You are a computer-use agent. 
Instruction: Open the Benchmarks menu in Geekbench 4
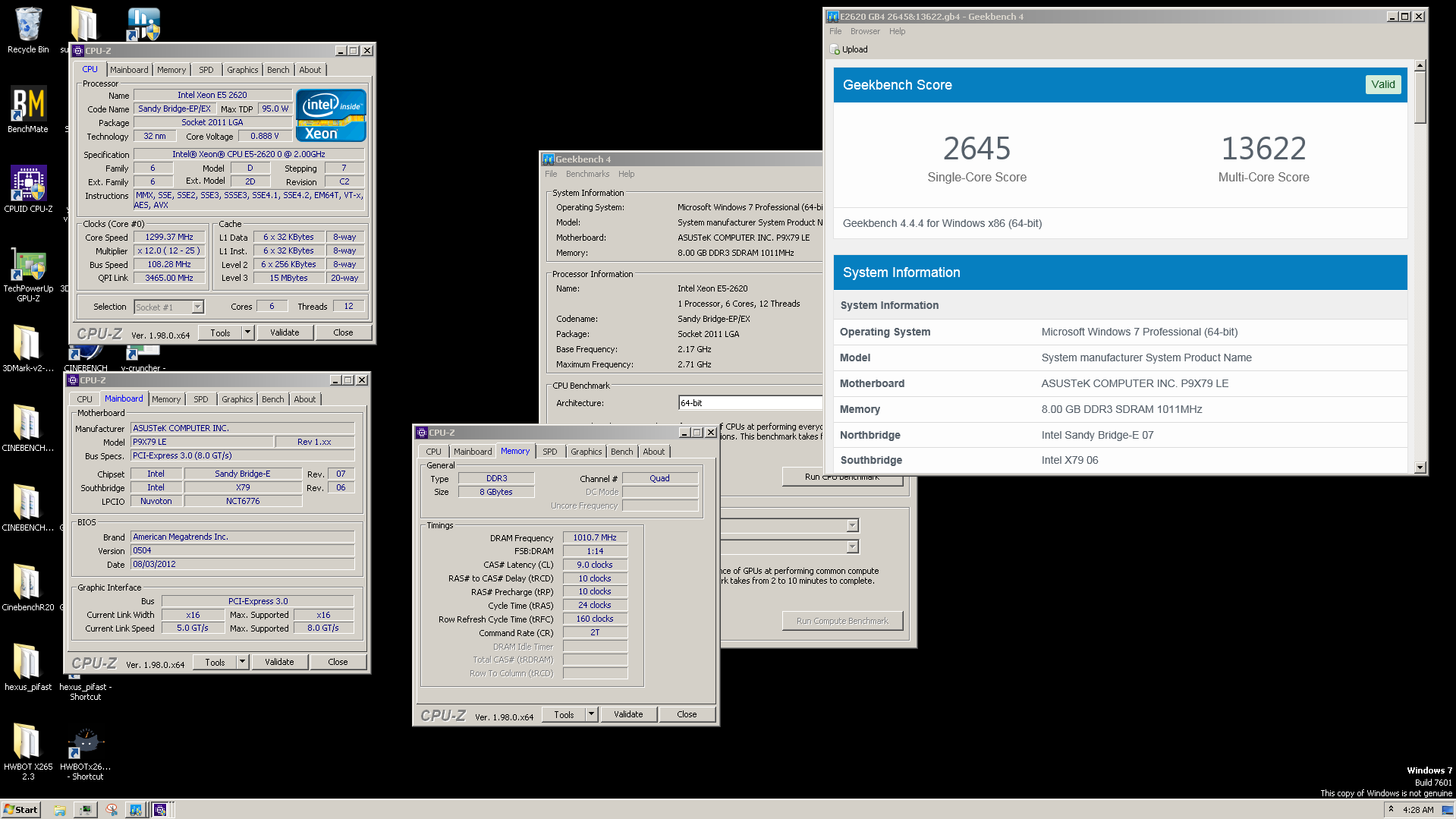587,175
